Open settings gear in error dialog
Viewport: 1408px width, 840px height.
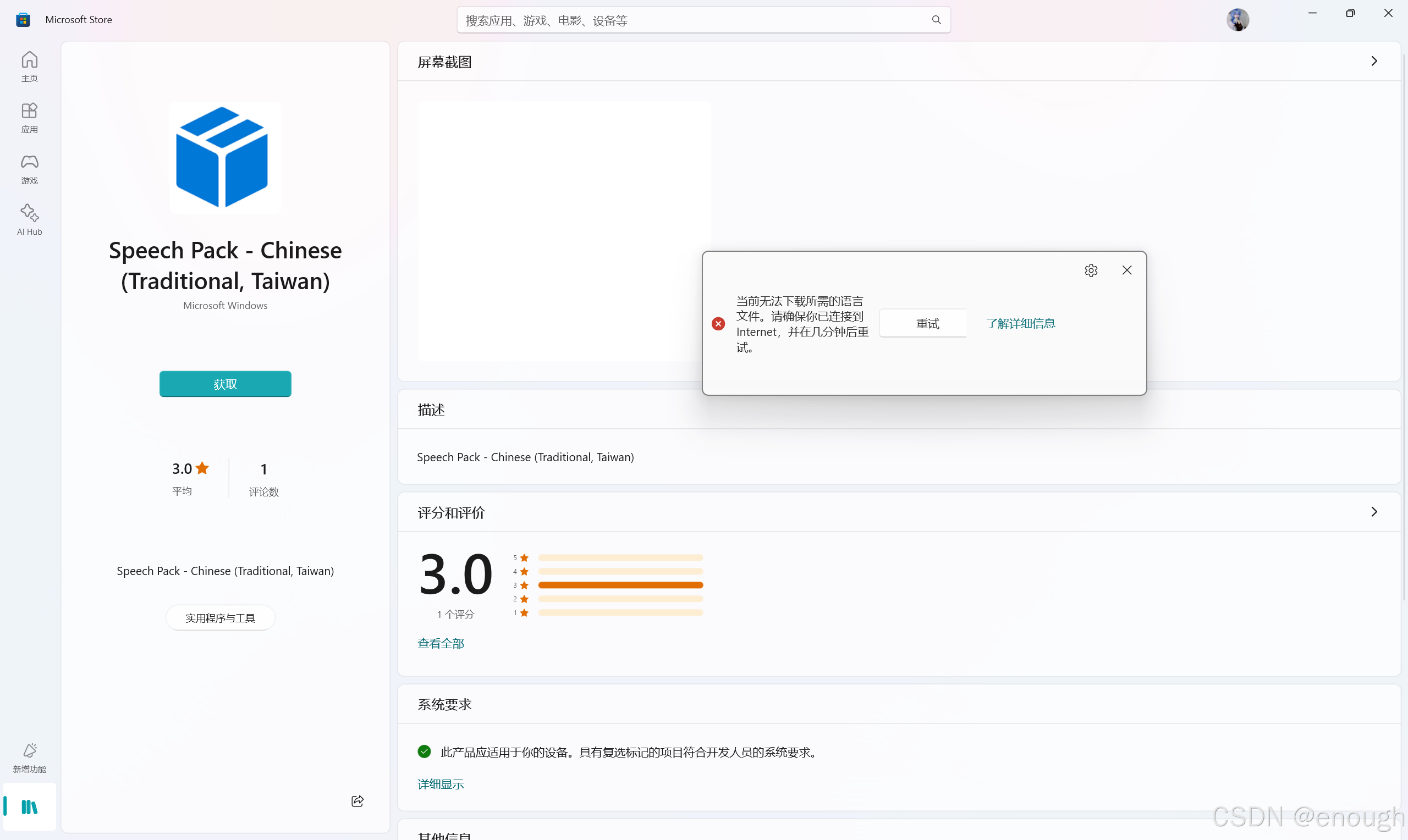(1091, 270)
